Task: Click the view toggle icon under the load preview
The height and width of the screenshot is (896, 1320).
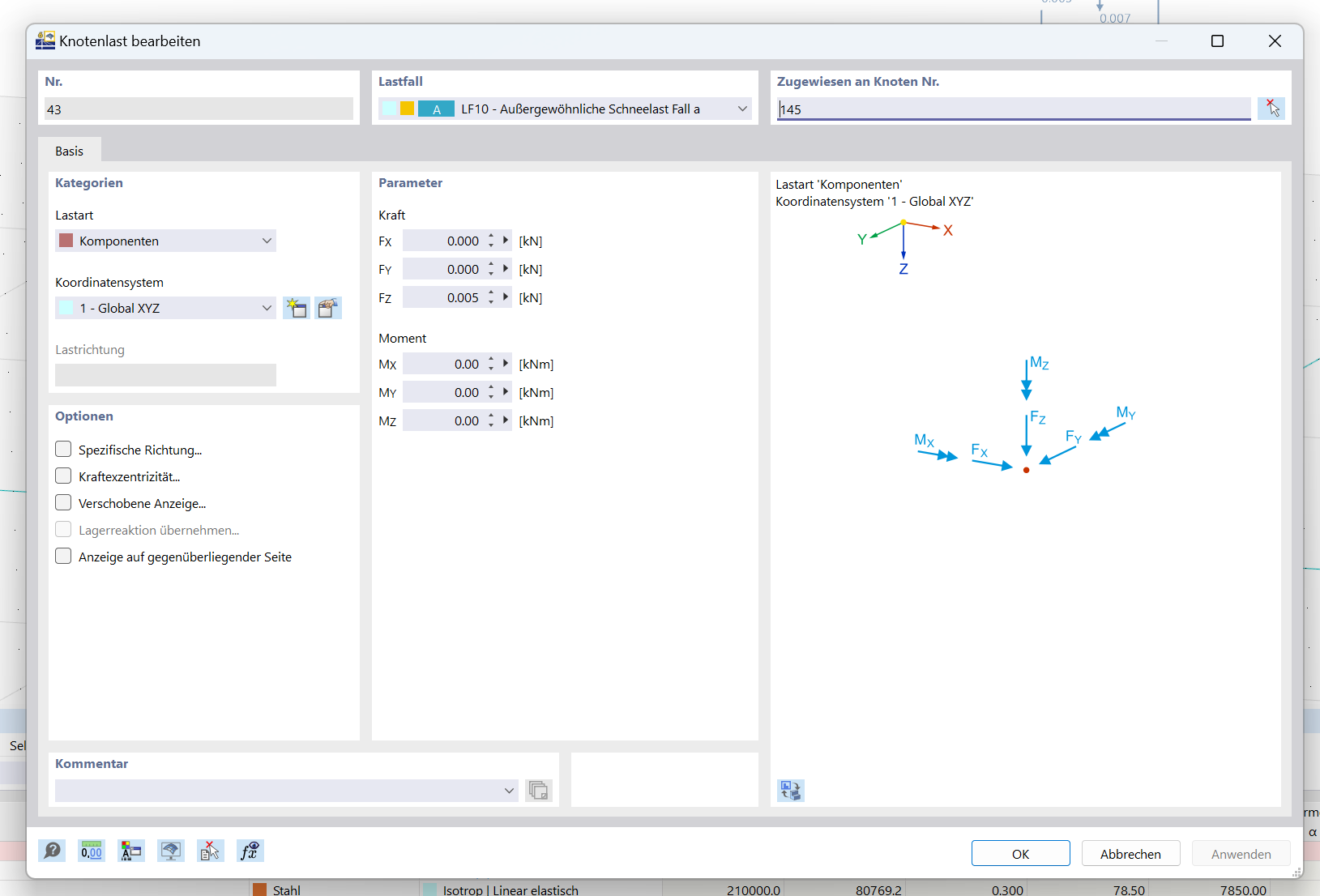Action: pos(791,791)
